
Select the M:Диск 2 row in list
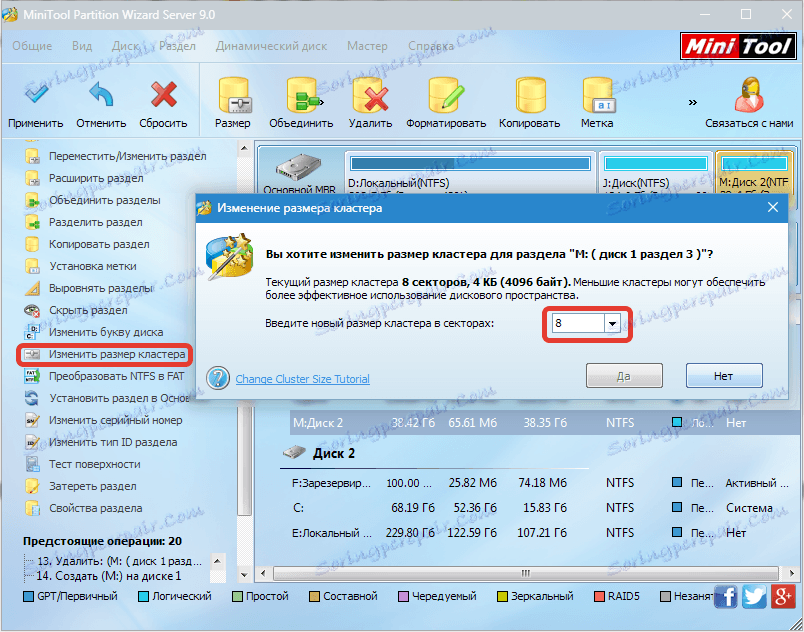pos(544,423)
